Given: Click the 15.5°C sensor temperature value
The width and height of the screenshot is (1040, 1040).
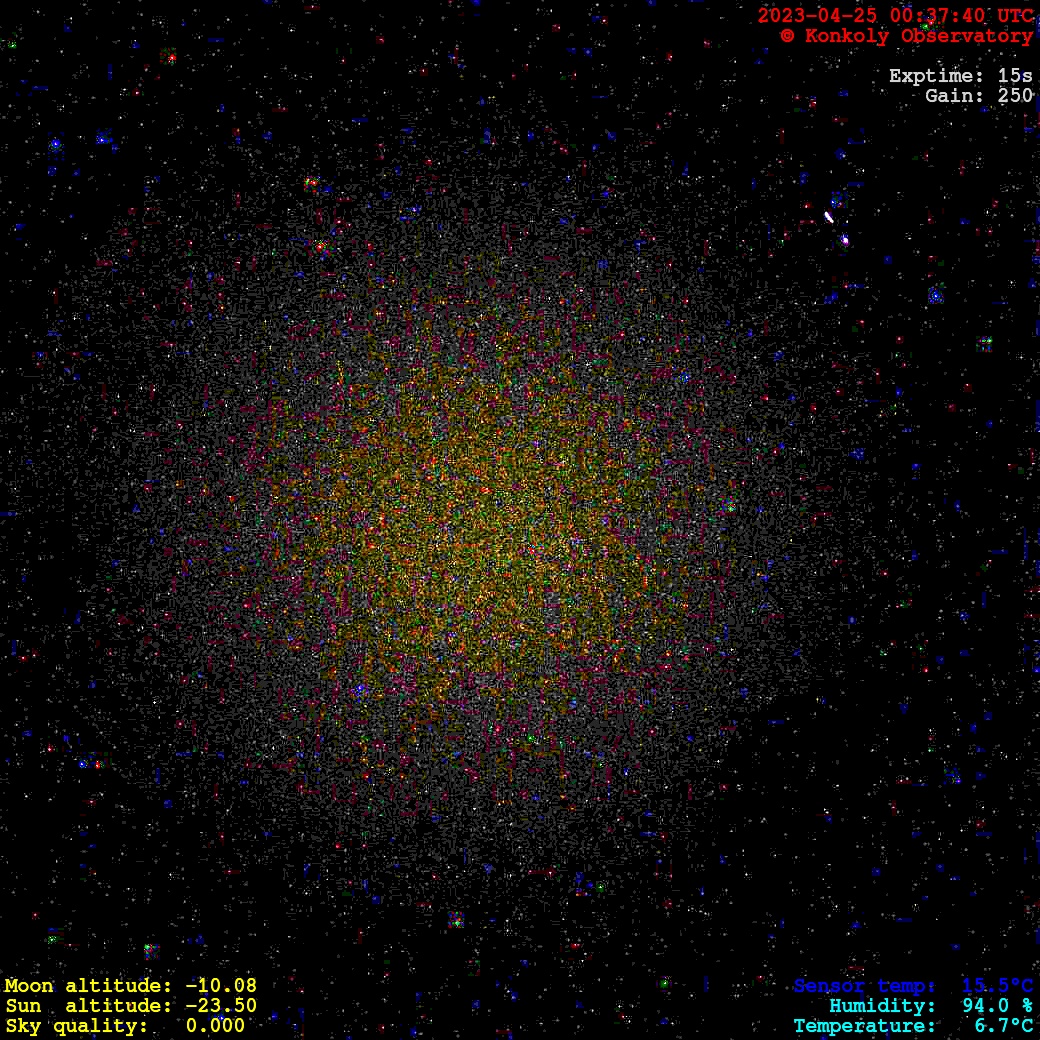Looking at the screenshot, I should (997, 986).
